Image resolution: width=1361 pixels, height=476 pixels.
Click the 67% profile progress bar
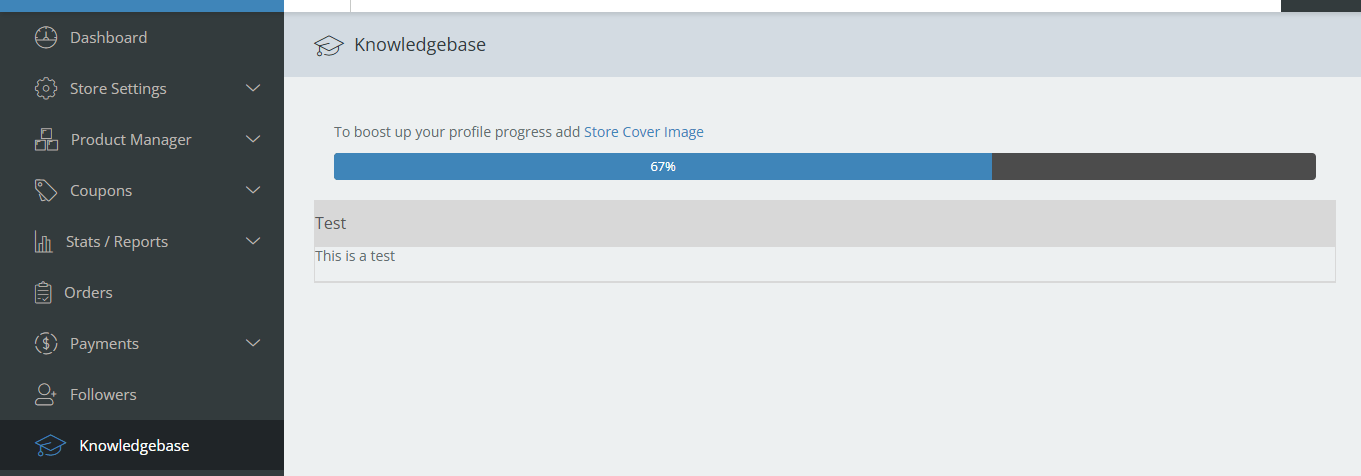pyautogui.click(x=824, y=167)
